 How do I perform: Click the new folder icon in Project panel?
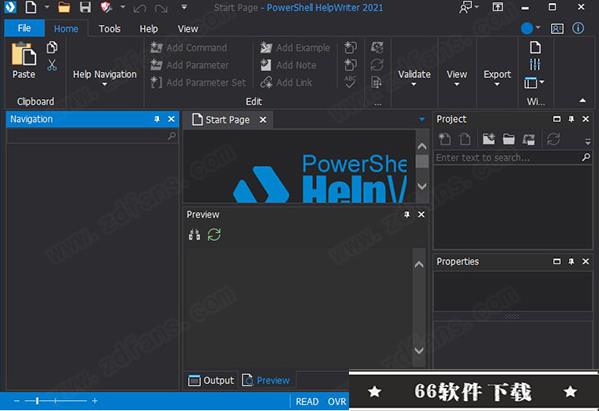[489, 139]
